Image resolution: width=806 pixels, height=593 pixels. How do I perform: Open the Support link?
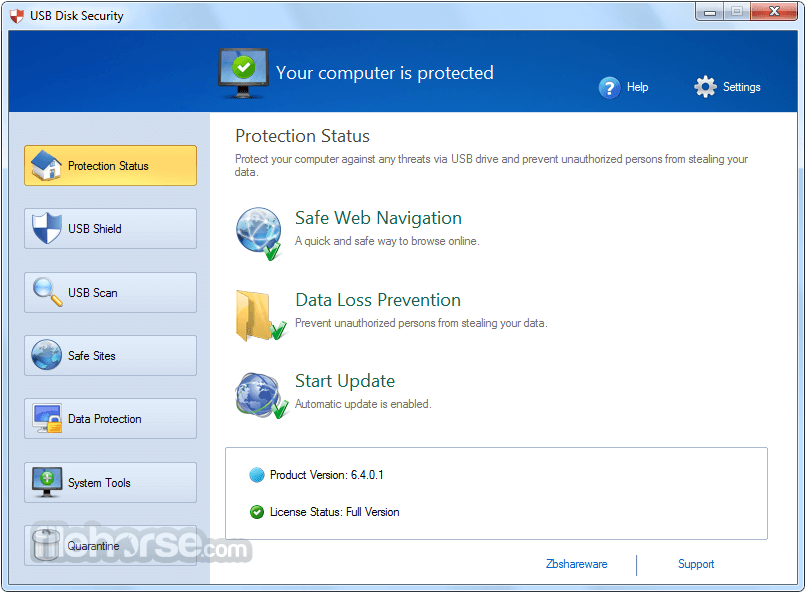click(695, 564)
